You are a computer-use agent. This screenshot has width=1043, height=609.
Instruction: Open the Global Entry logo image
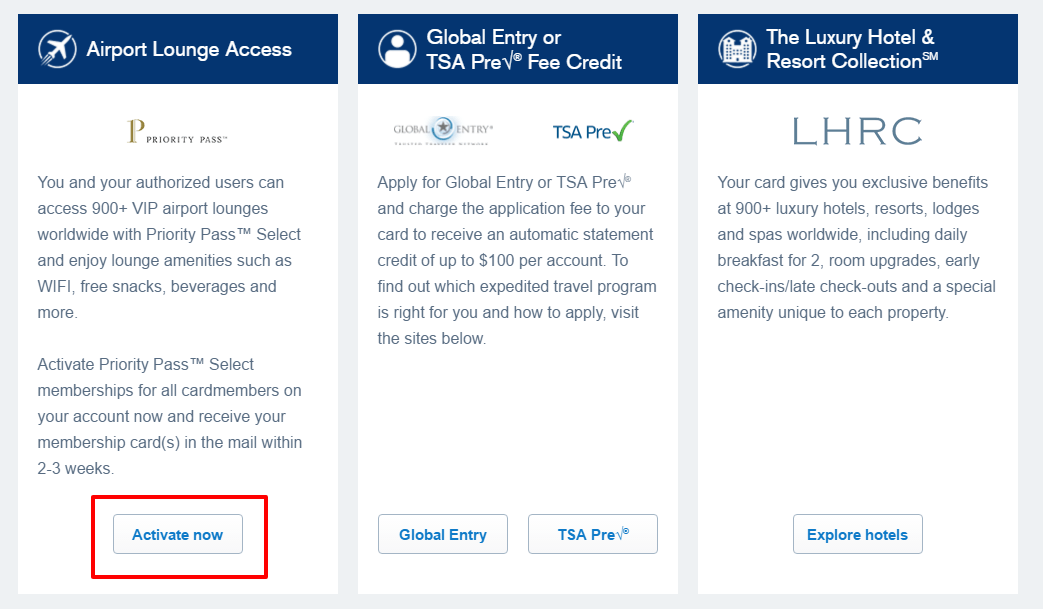click(443, 129)
